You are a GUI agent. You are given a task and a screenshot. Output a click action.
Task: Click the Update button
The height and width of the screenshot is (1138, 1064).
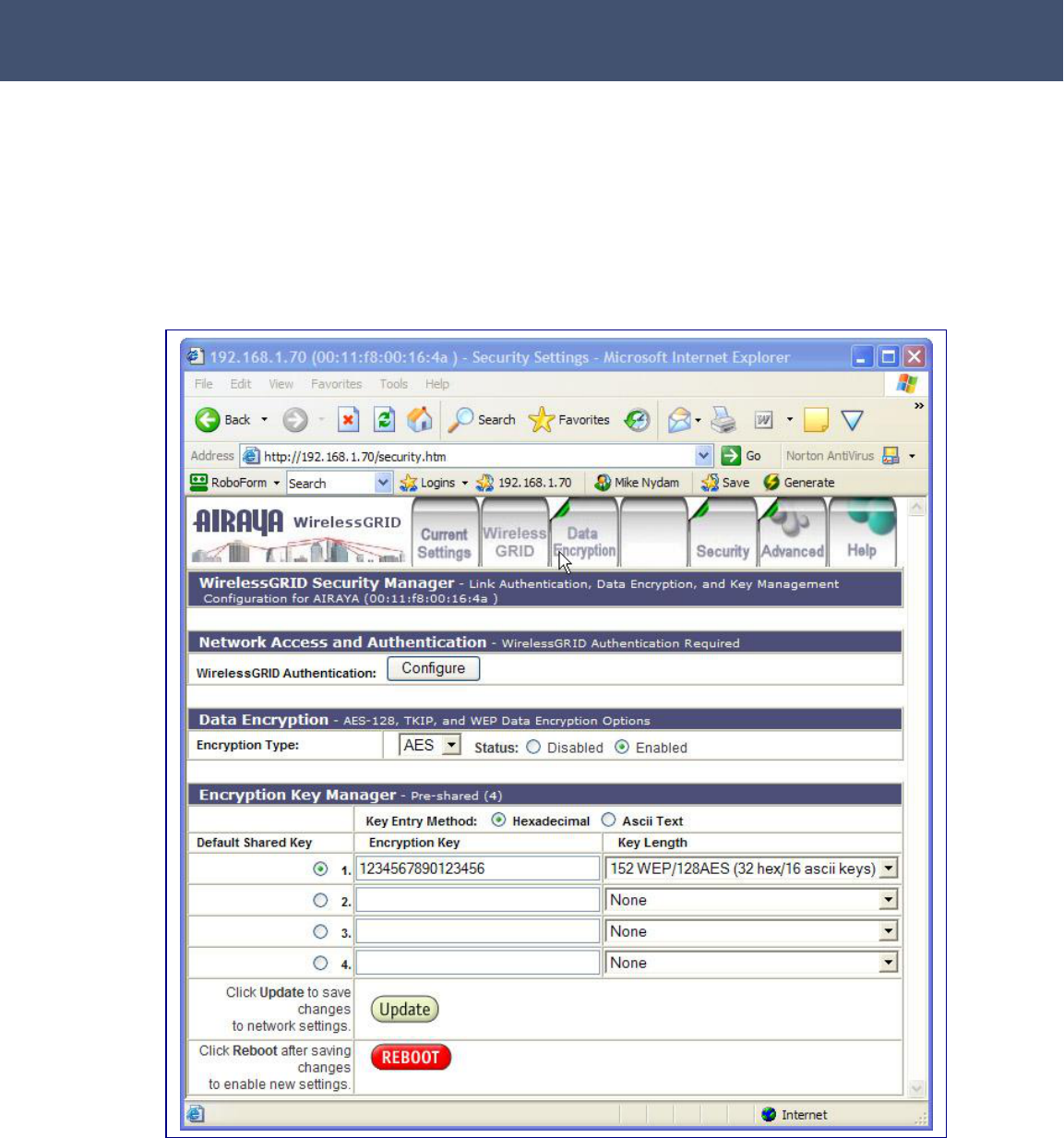[x=404, y=1010]
